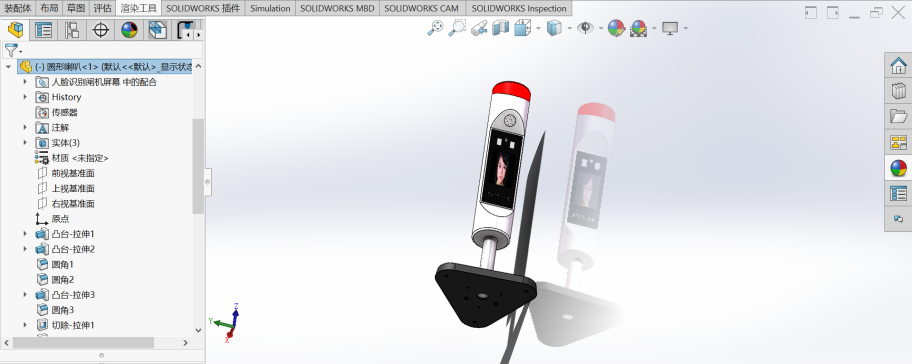912x364 pixels.
Task: Toggle the Section View tool
Action: pos(501,28)
